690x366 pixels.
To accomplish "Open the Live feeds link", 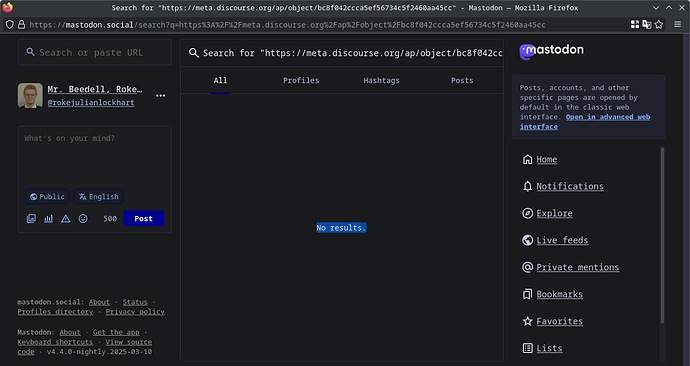I will (x=562, y=240).
